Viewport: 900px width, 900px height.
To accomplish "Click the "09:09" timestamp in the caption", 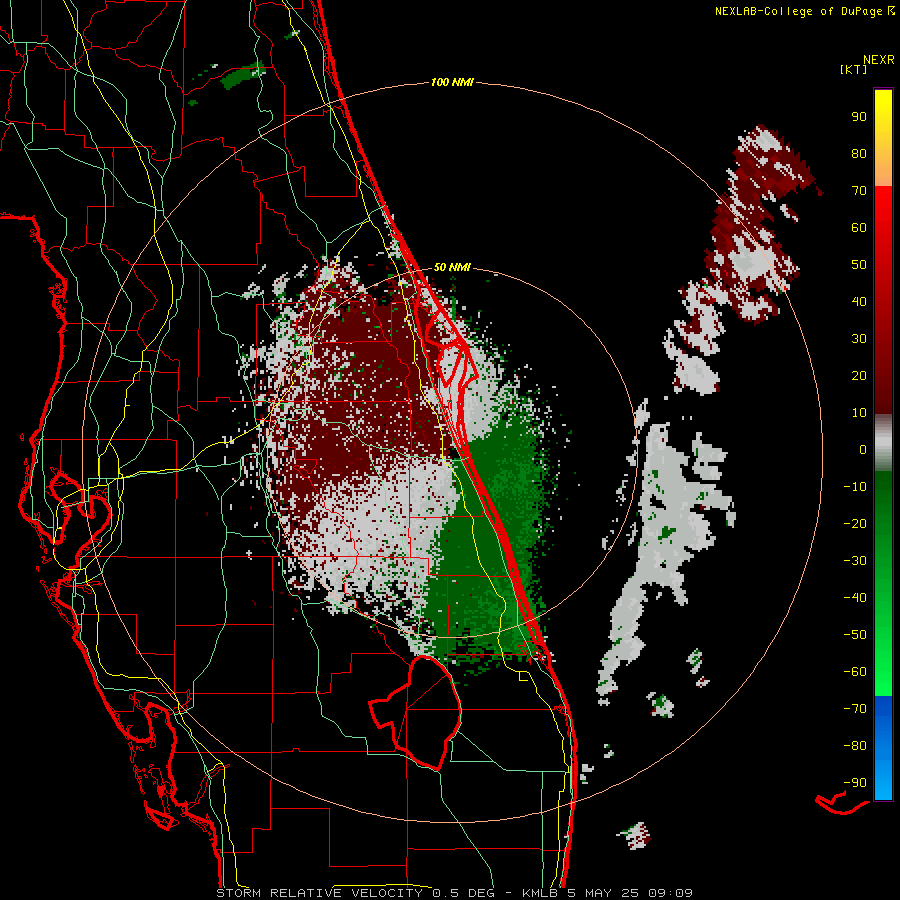I will pyautogui.click(x=670, y=893).
